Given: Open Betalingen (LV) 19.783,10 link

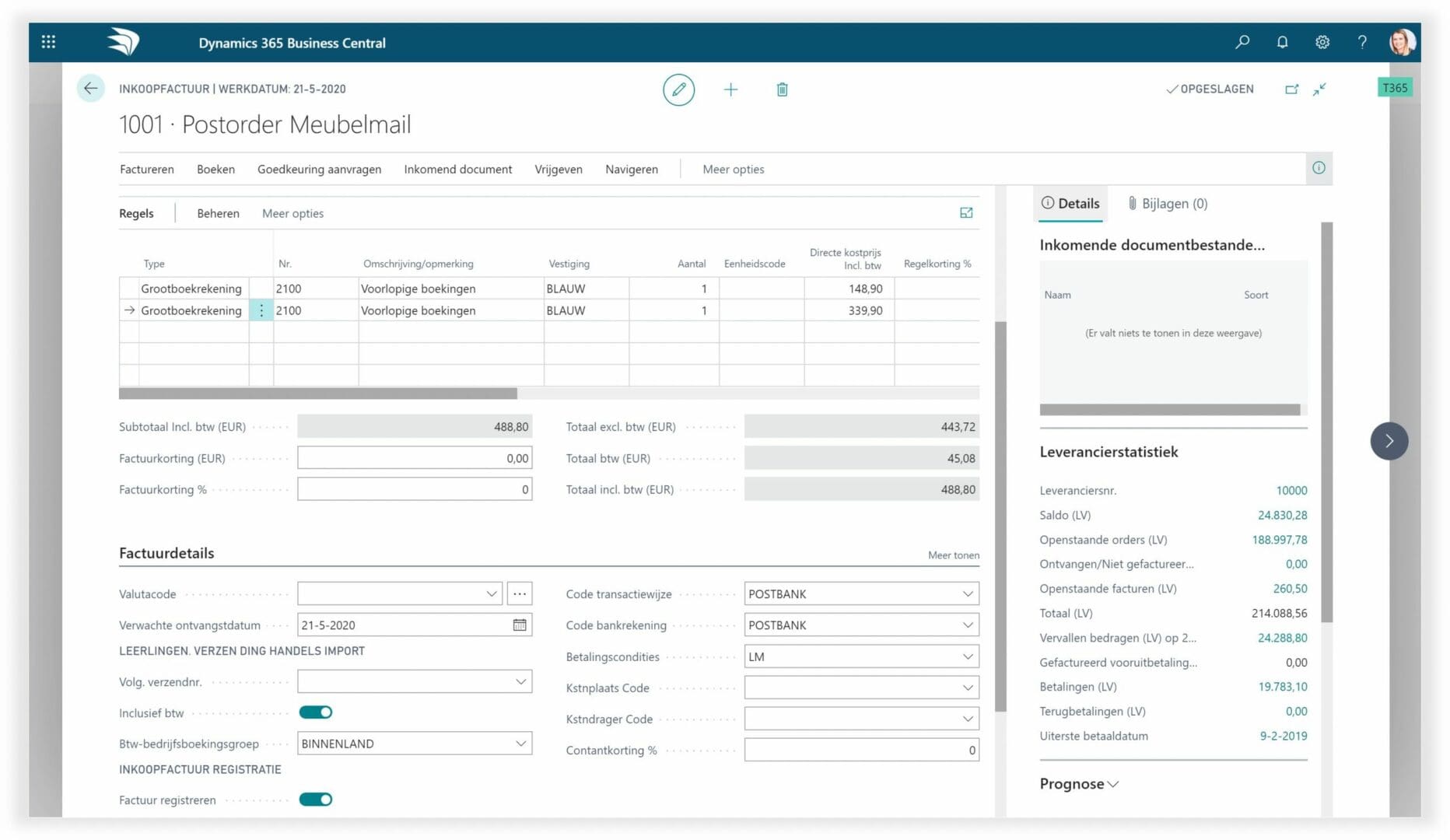Looking at the screenshot, I should [x=1282, y=687].
